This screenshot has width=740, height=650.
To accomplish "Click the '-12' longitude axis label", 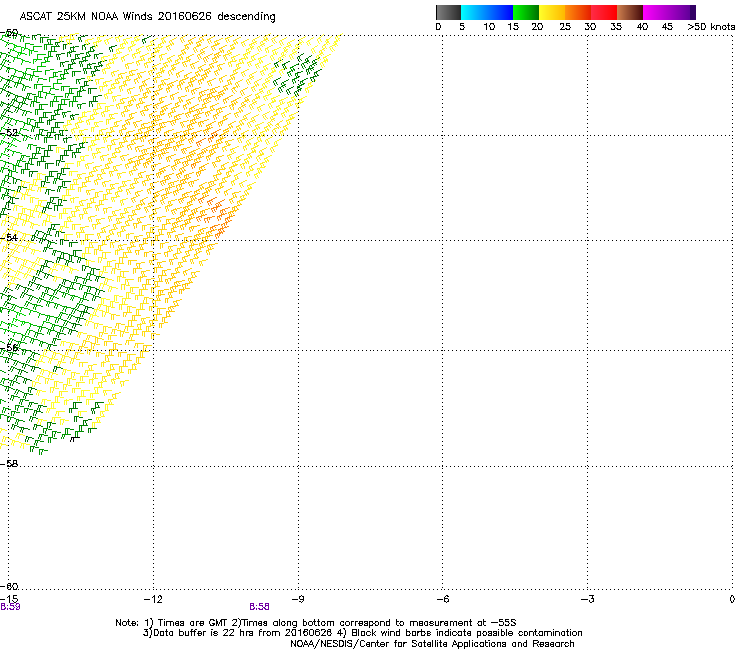I will coord(153,599).
